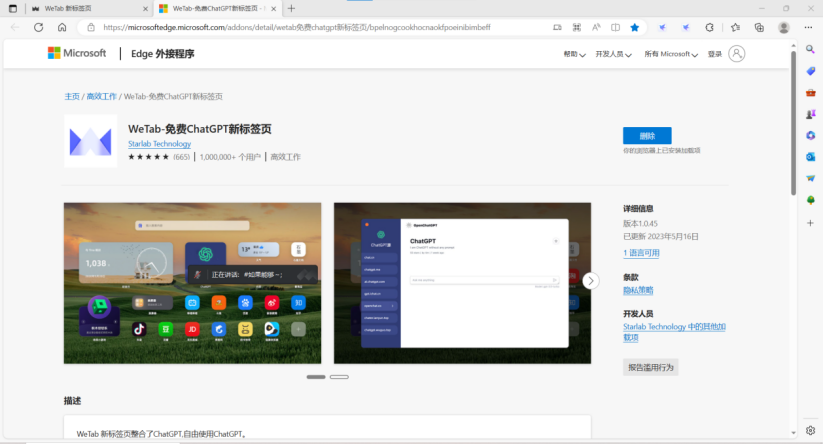824x444 pixels.
Task: Open the Favorites list icon
Action: (735, 27)
